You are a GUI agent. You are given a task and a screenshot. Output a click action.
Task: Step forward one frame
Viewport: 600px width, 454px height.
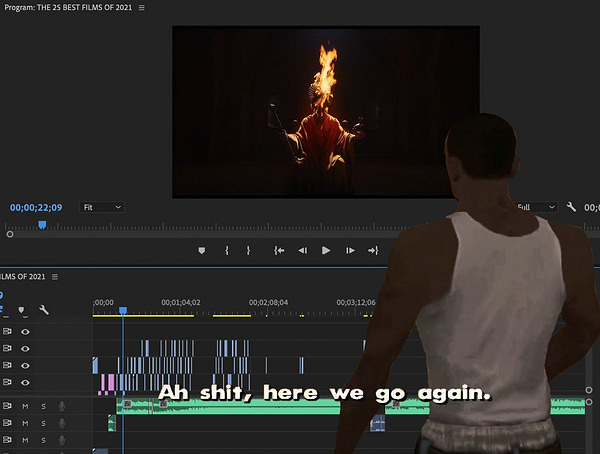tap(350, 250)
